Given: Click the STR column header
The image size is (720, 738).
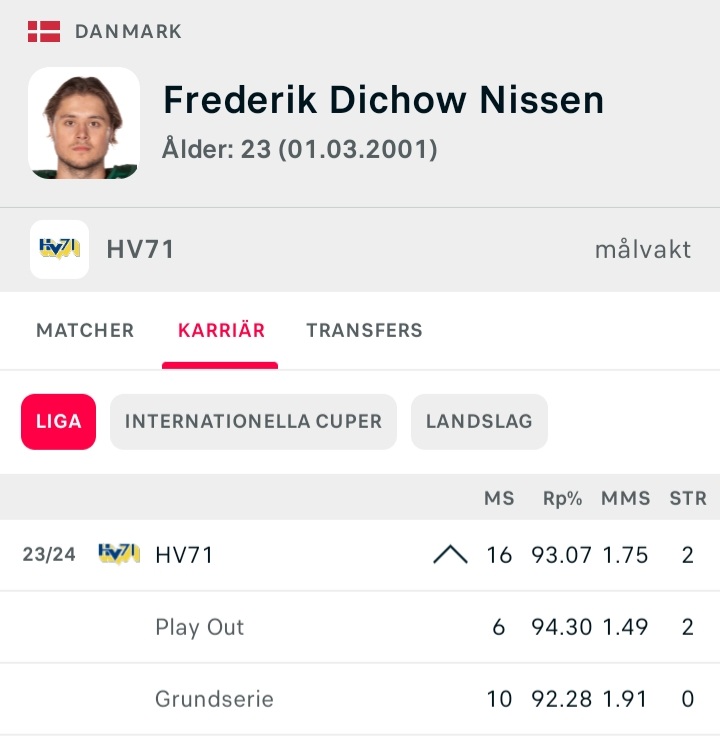Looking at the screenshot, I should pos(688,498).
